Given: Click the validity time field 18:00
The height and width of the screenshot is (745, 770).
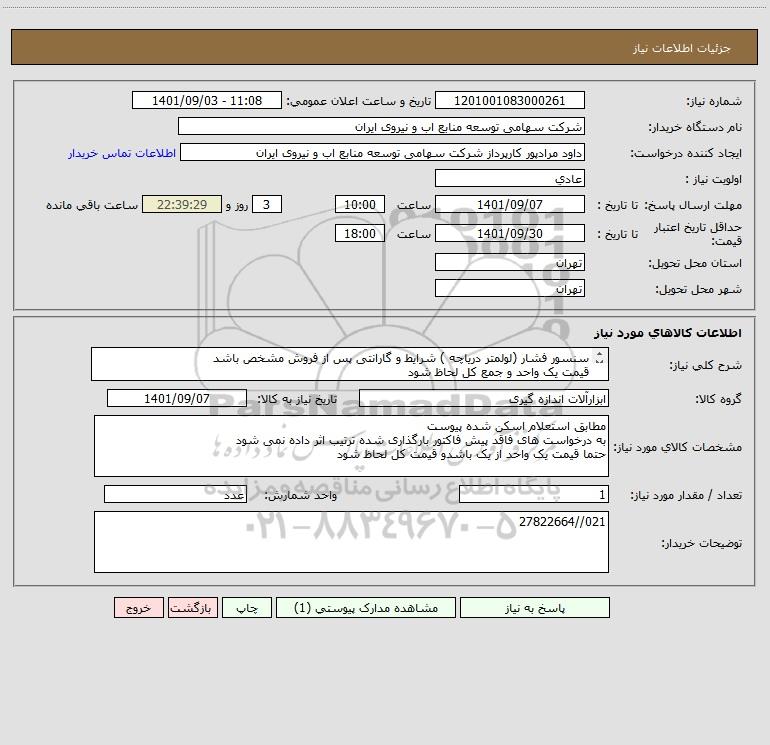Looking at the screenshot, I should [x=359, y=233].
